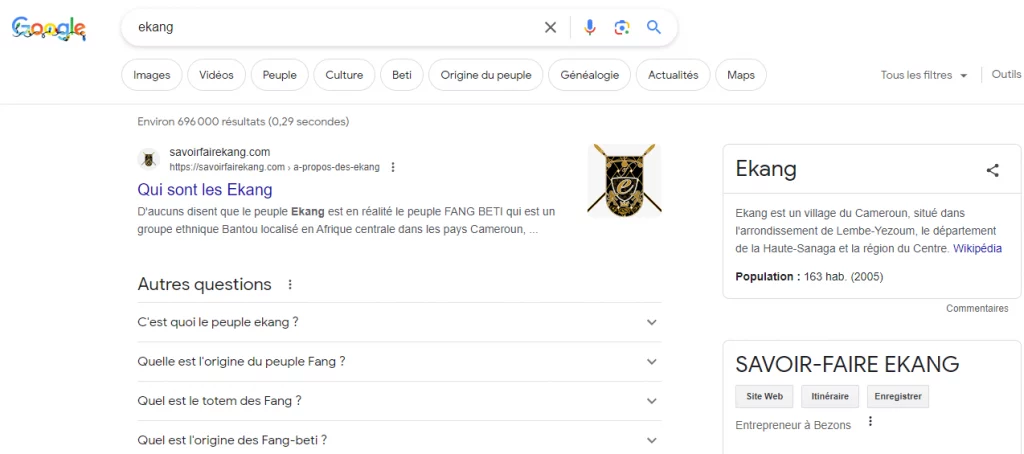Clear the search box with the X icon

coord(551,27)
